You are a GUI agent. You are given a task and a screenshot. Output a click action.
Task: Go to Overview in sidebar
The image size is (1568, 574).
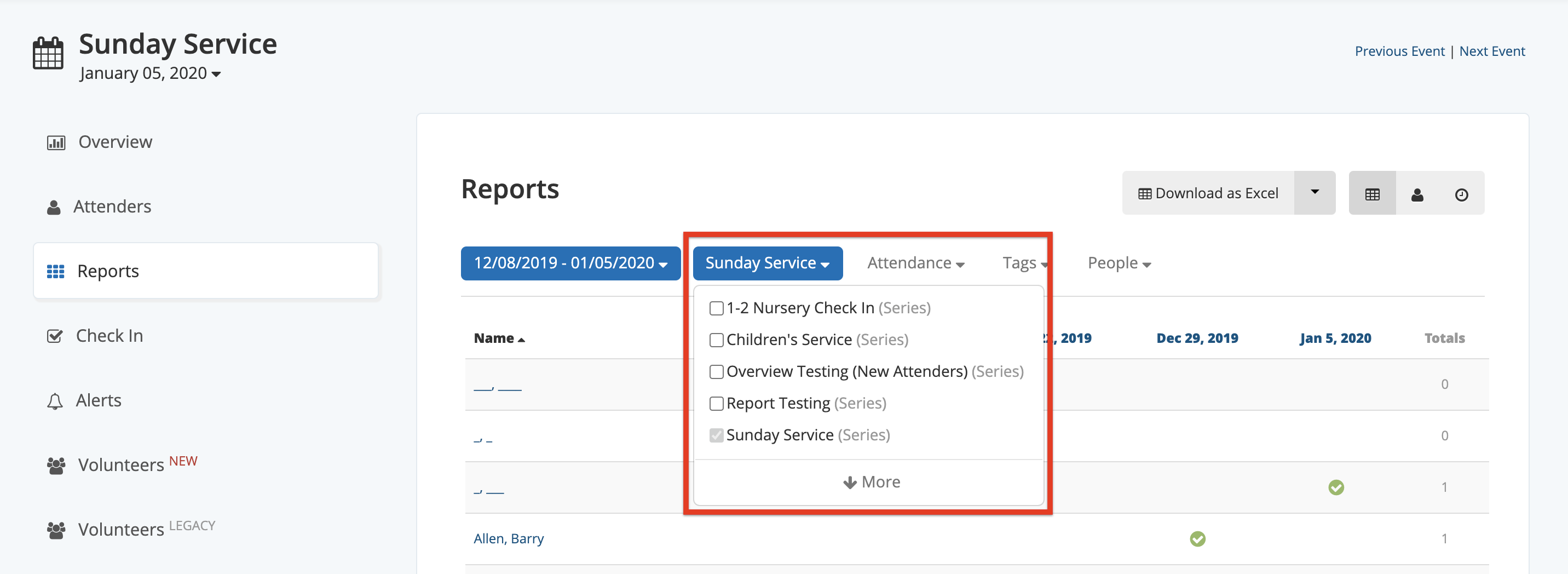pyautogui.click(x=115, y=142)
